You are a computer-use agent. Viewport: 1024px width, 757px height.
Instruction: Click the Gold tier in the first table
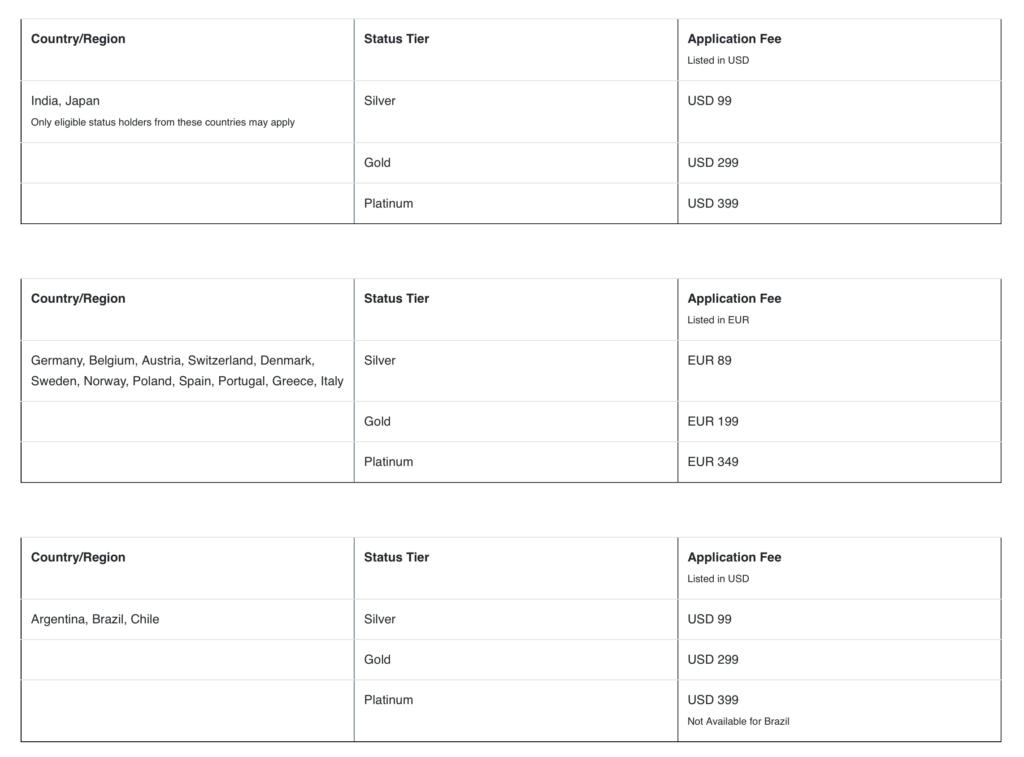pos(377,163)
